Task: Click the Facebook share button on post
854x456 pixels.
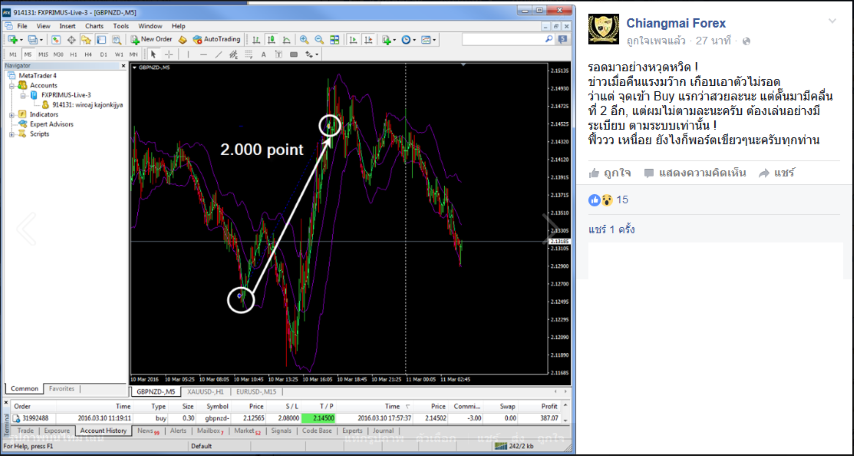Action: (x=777, y=173)
